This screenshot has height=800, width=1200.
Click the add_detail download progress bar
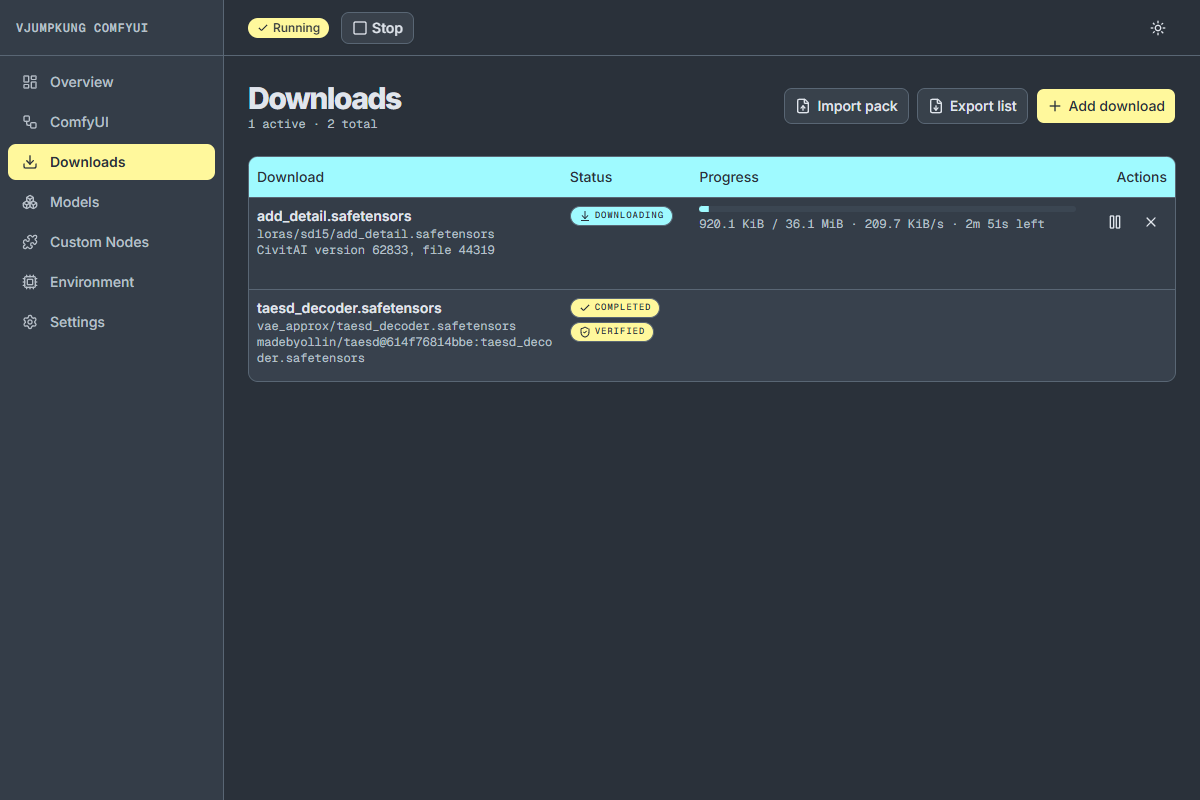click(887, 209)
